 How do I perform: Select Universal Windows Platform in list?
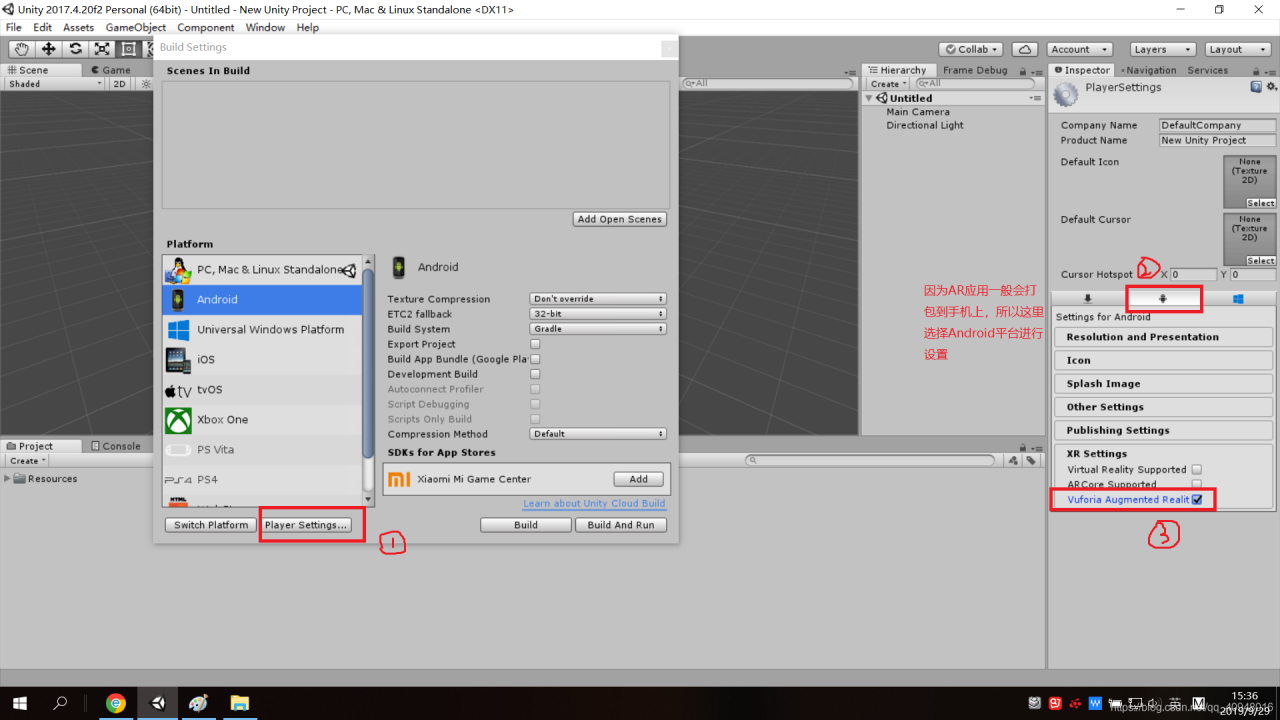point(261,329)
